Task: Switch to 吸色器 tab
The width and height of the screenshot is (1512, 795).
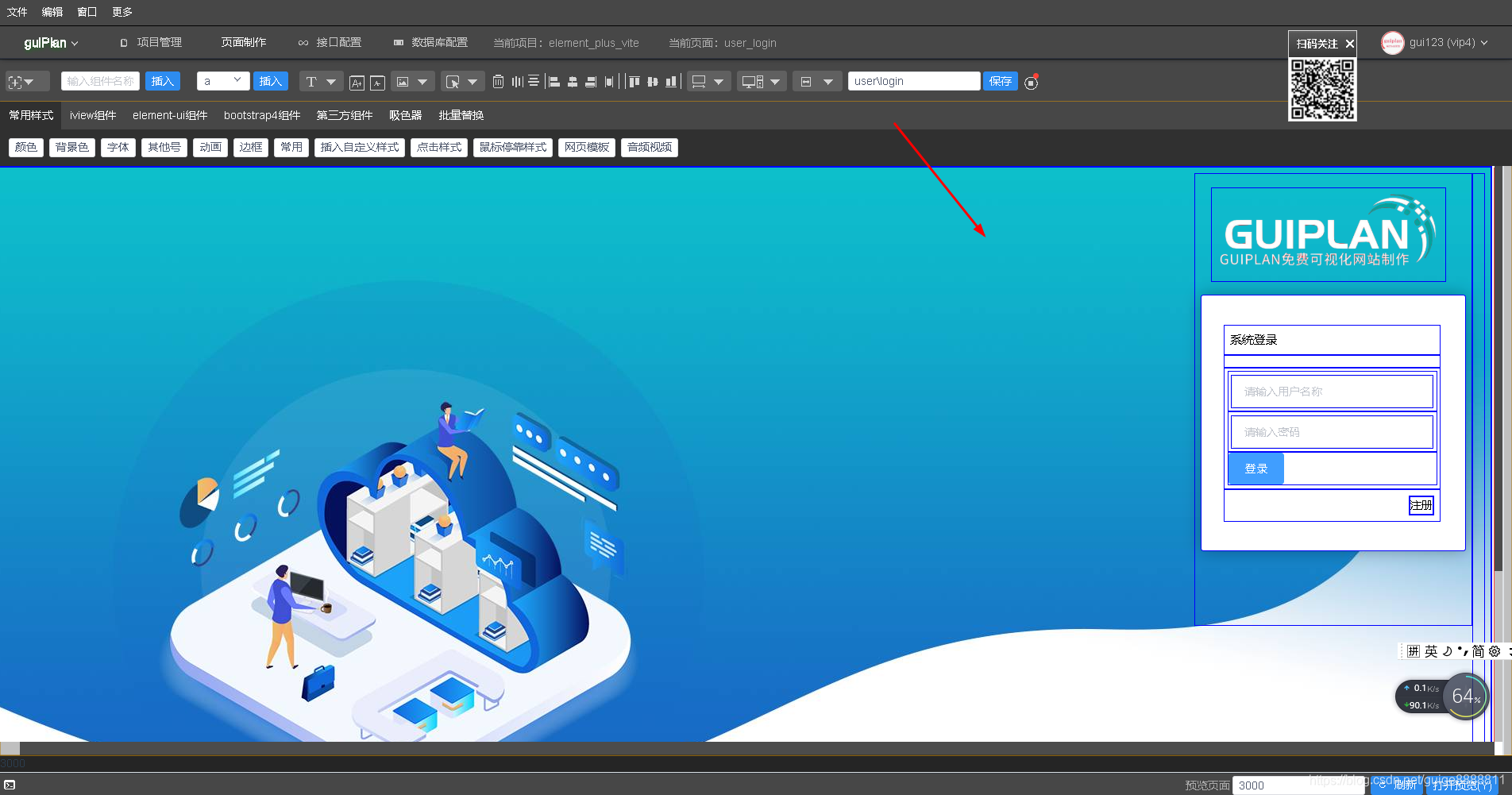Action: coord(405,115)
